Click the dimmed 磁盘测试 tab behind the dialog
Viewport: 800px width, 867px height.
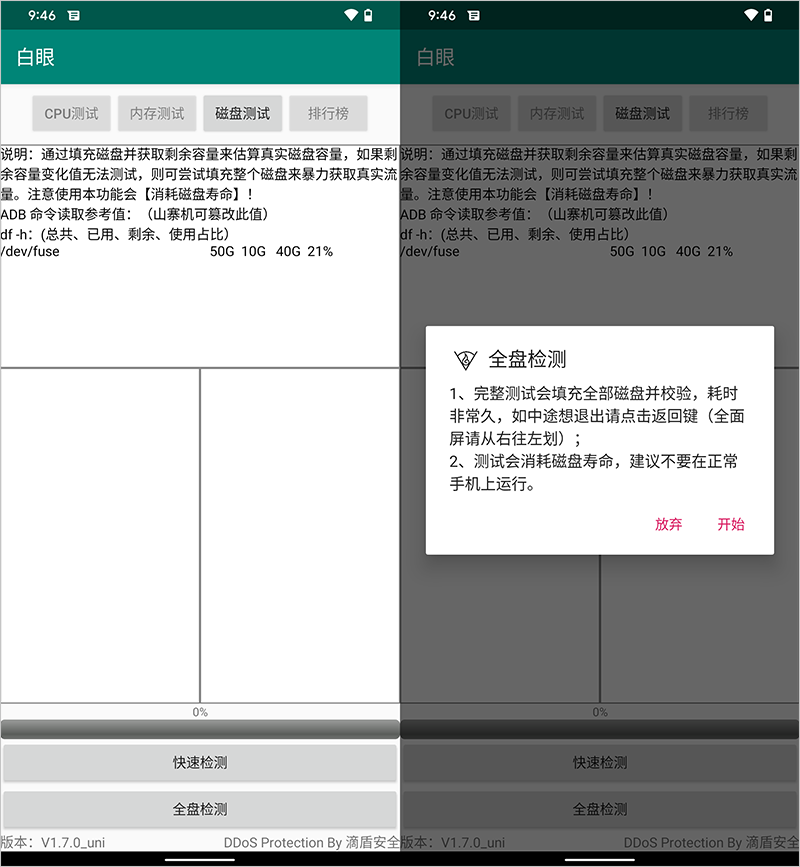(642, 113)
